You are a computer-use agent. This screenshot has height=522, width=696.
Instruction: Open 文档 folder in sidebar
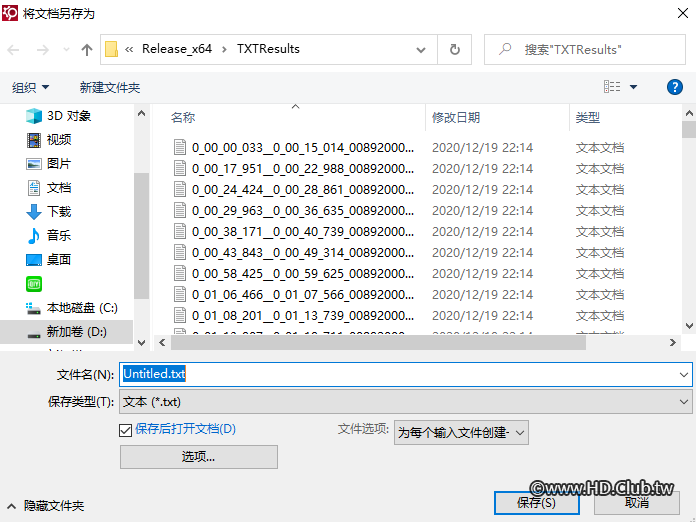click(x=49, y=188)
